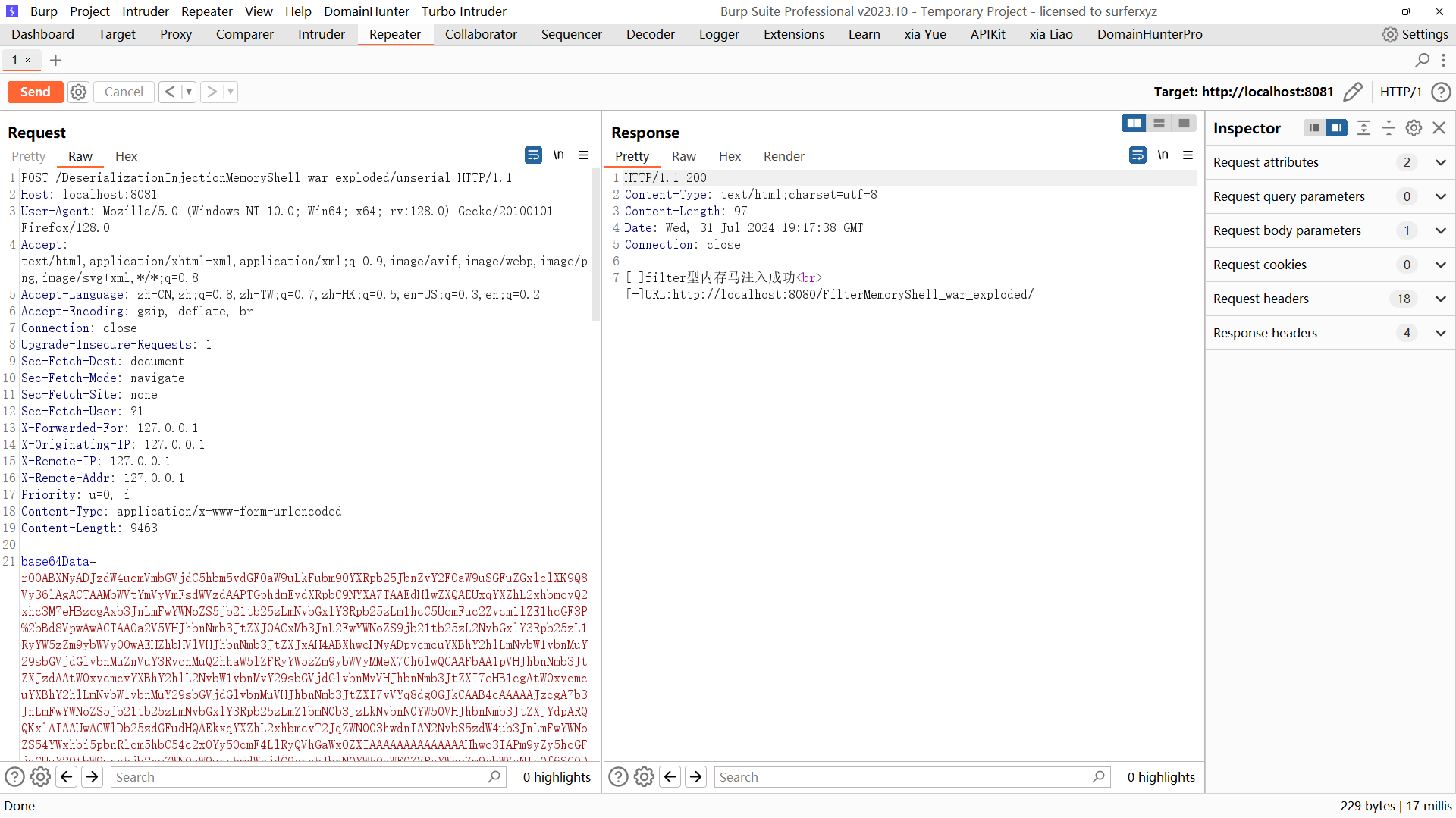Click the HTTP/1 protocol toggle

tap(1401, 92)
